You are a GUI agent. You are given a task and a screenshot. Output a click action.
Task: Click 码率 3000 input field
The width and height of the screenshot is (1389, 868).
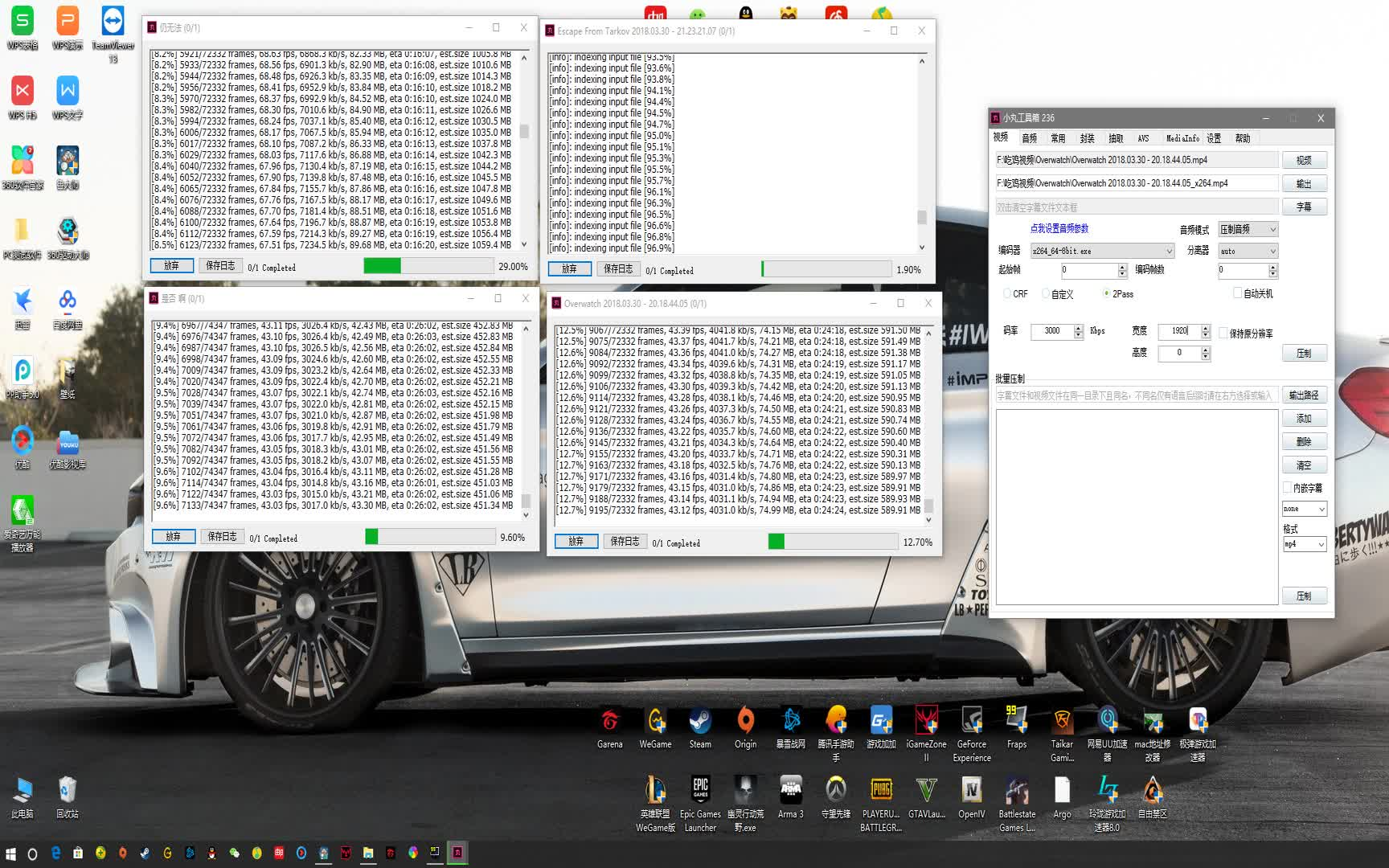click(x=1052, y=331)
